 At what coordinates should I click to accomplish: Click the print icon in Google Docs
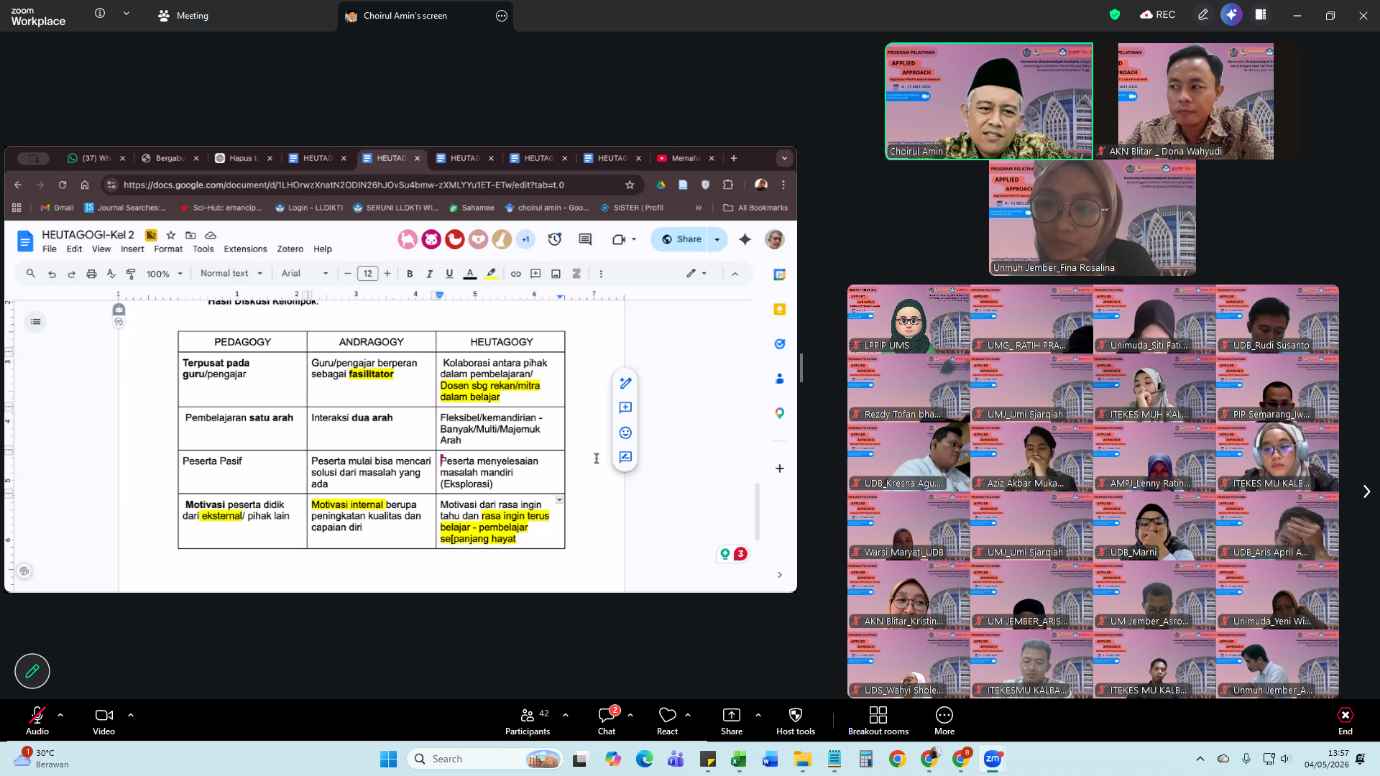point(91,274)
